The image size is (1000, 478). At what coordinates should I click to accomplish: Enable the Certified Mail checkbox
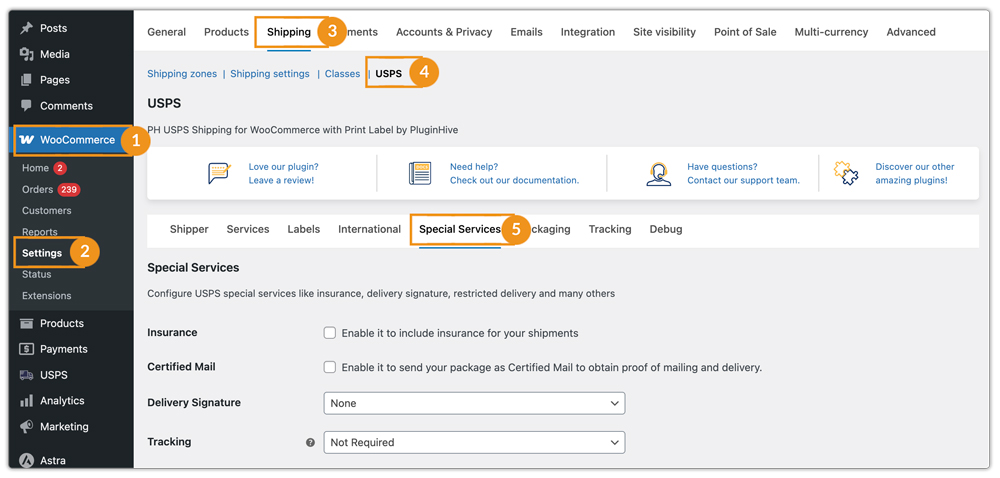pyautogui.click(x=330, y=367)
